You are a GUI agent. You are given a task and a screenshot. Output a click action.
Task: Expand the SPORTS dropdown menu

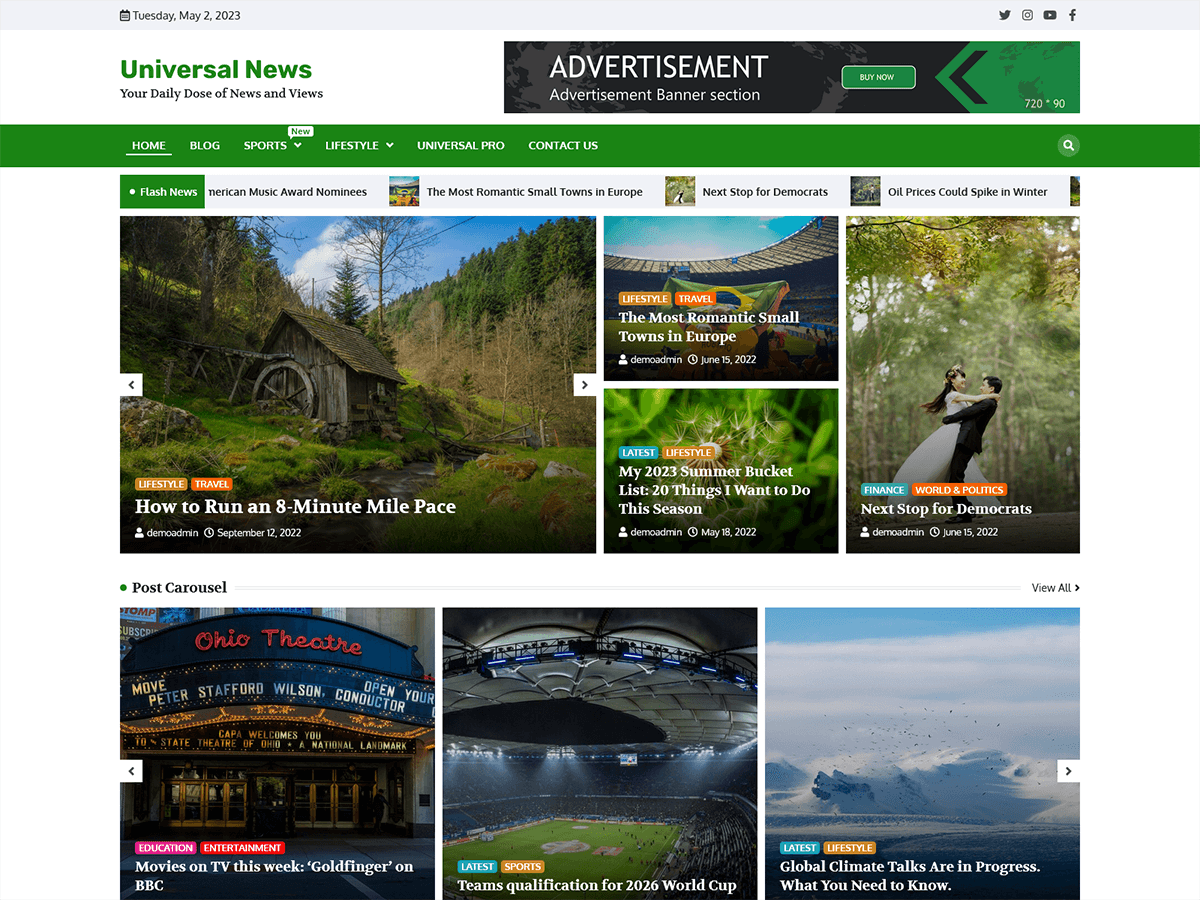272,145
